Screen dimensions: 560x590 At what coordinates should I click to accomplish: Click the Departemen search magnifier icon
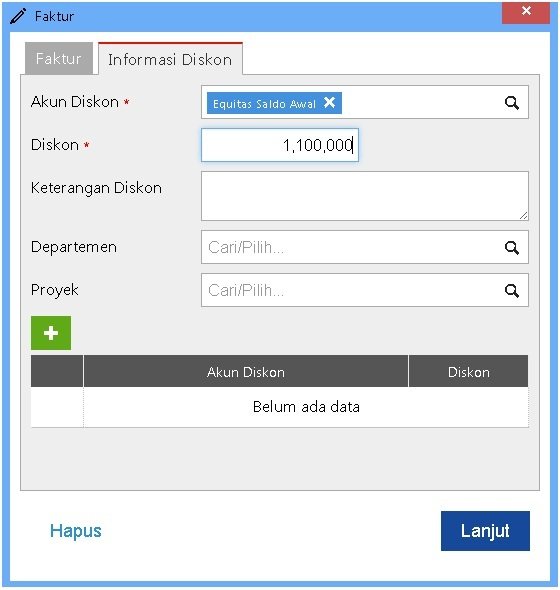tap(511, 248)
